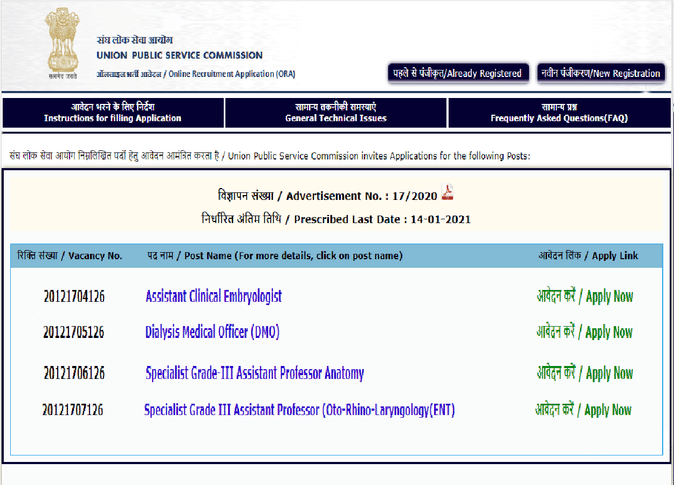Image resolution: width=674 pixels, height=485 pixels.
Task: Click vacancy number 20121707126
Action: pyautogui.click(x=74, y=410)
